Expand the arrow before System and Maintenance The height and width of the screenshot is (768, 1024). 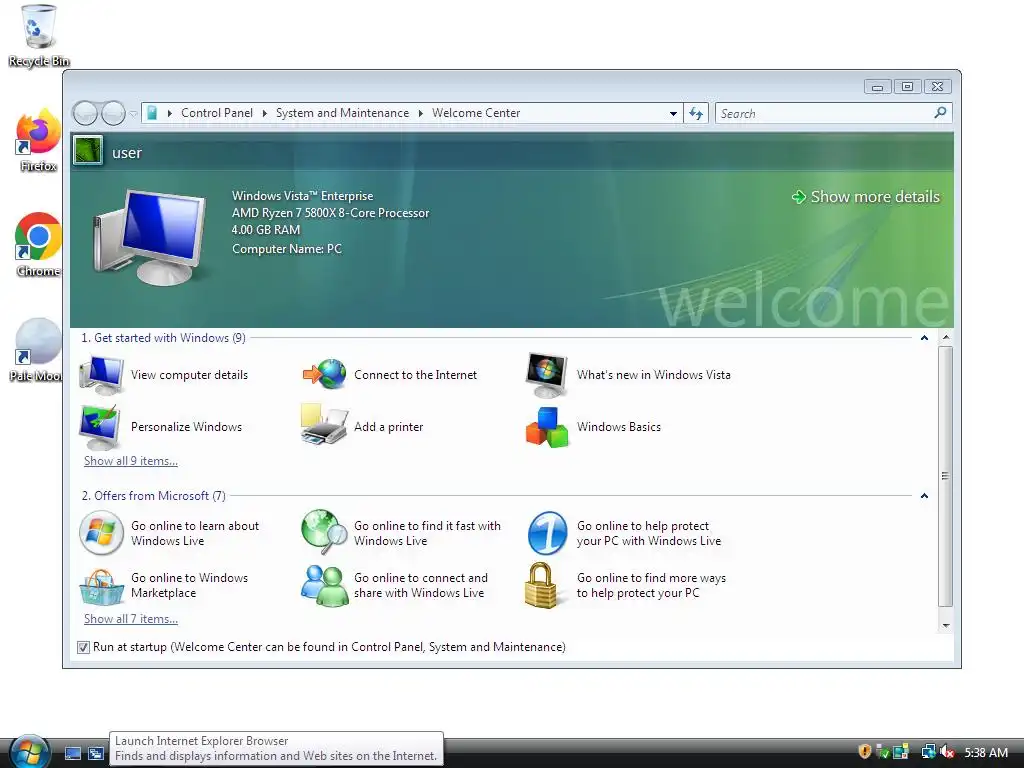coord(264,114)
